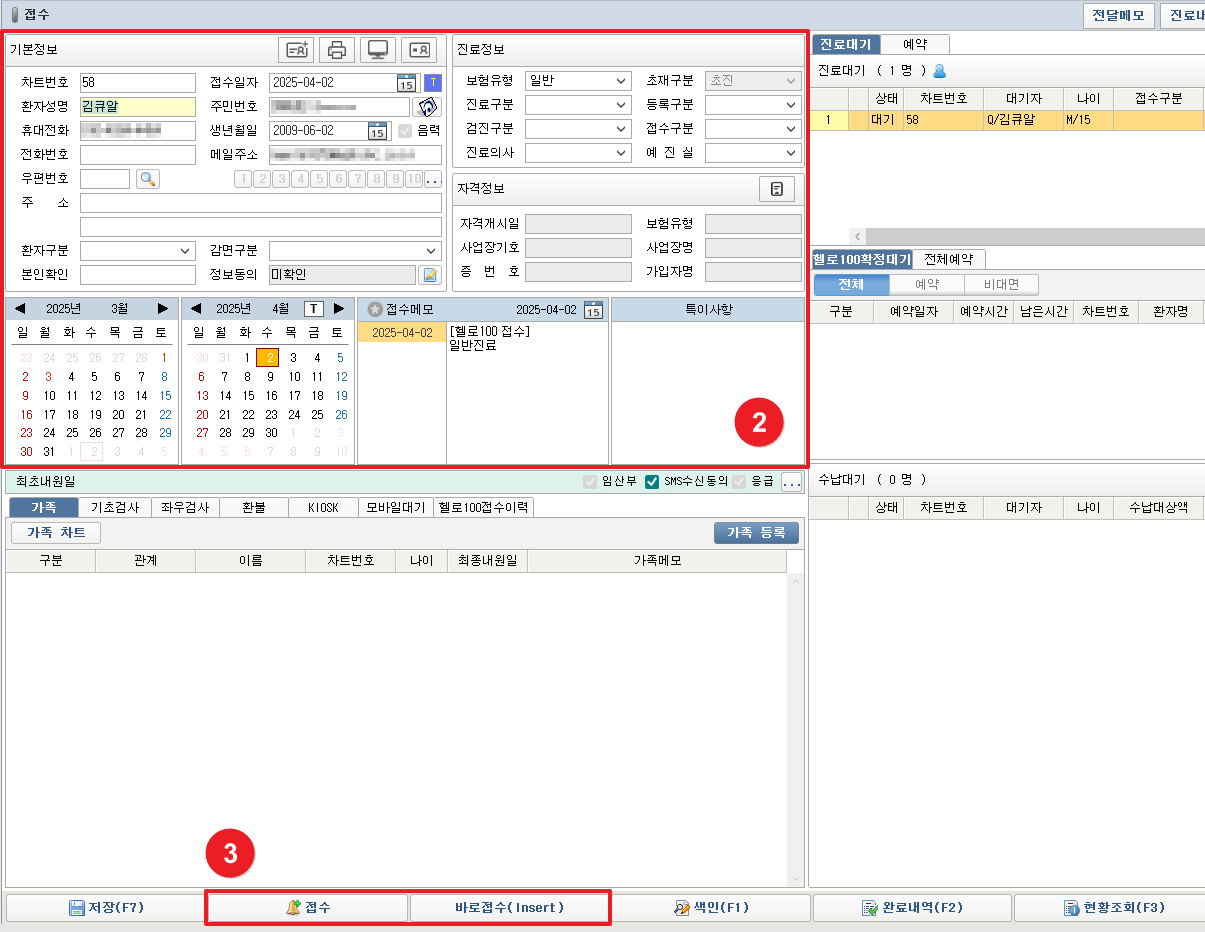1205x932 pixels.
Task: Toggle the 응급 checkbox
Action: click(740, 482)
